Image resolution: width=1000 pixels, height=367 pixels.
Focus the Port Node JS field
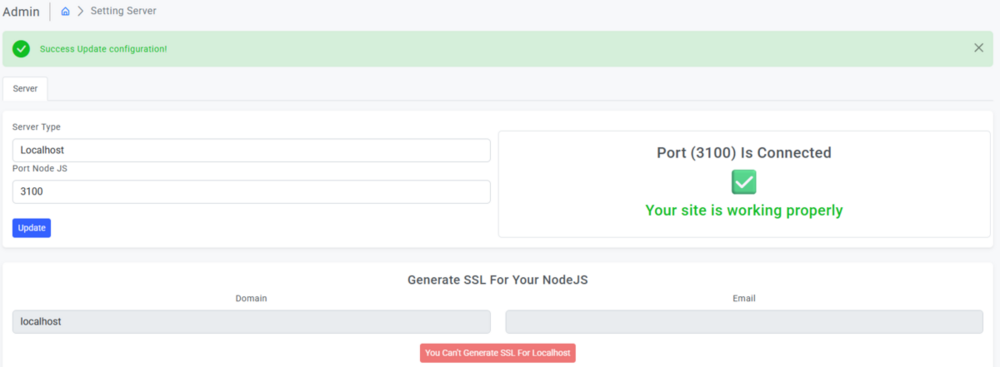tap(251, 191)
